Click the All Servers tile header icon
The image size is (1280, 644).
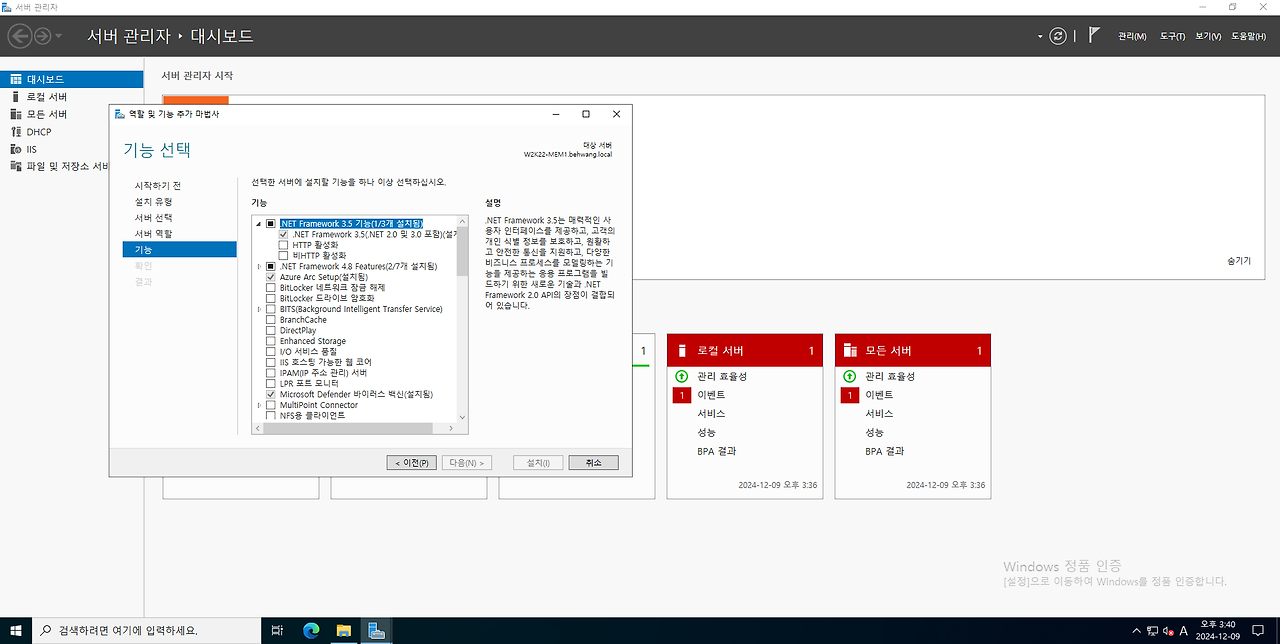[x=850, y=351]
